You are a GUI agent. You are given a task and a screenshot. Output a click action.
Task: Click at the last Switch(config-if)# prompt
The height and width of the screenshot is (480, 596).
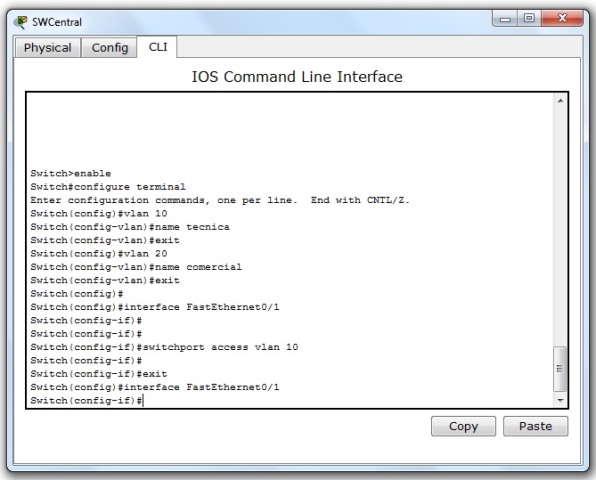(87, 401)
